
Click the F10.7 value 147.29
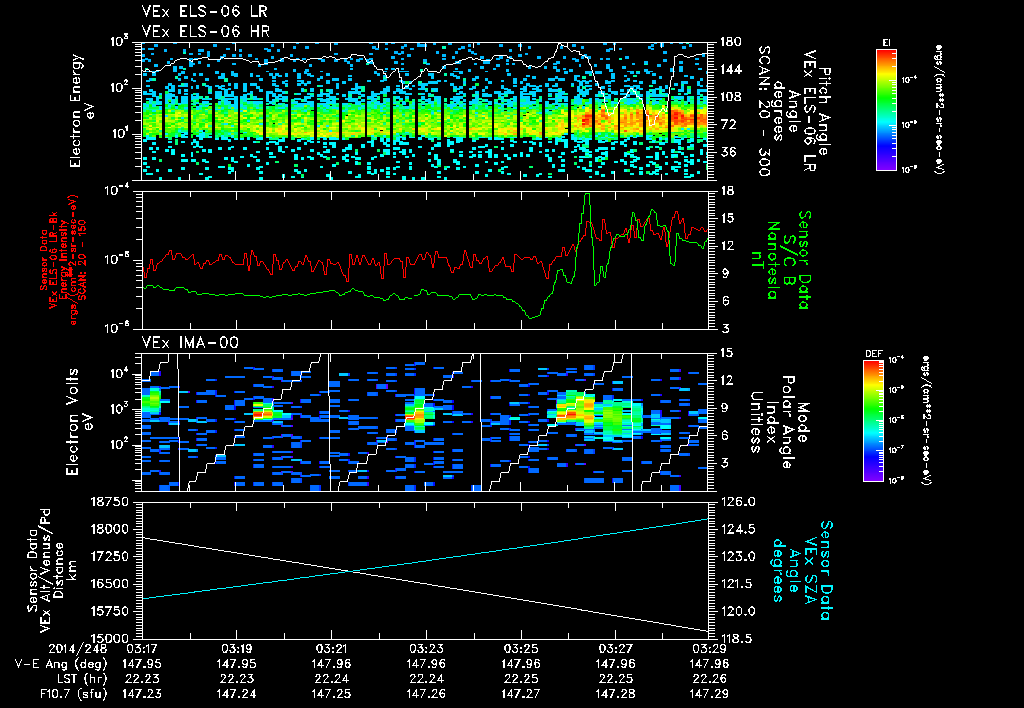pos(709,694)
